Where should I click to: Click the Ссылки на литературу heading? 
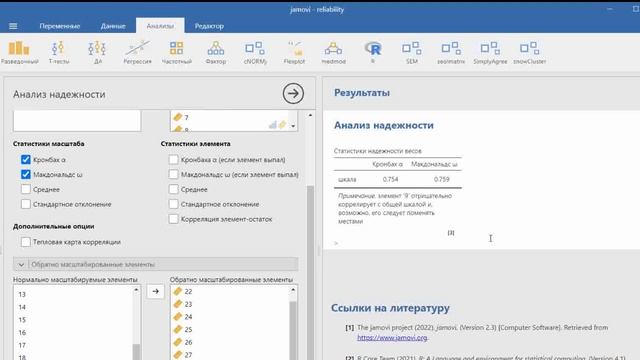pos(390,308)
